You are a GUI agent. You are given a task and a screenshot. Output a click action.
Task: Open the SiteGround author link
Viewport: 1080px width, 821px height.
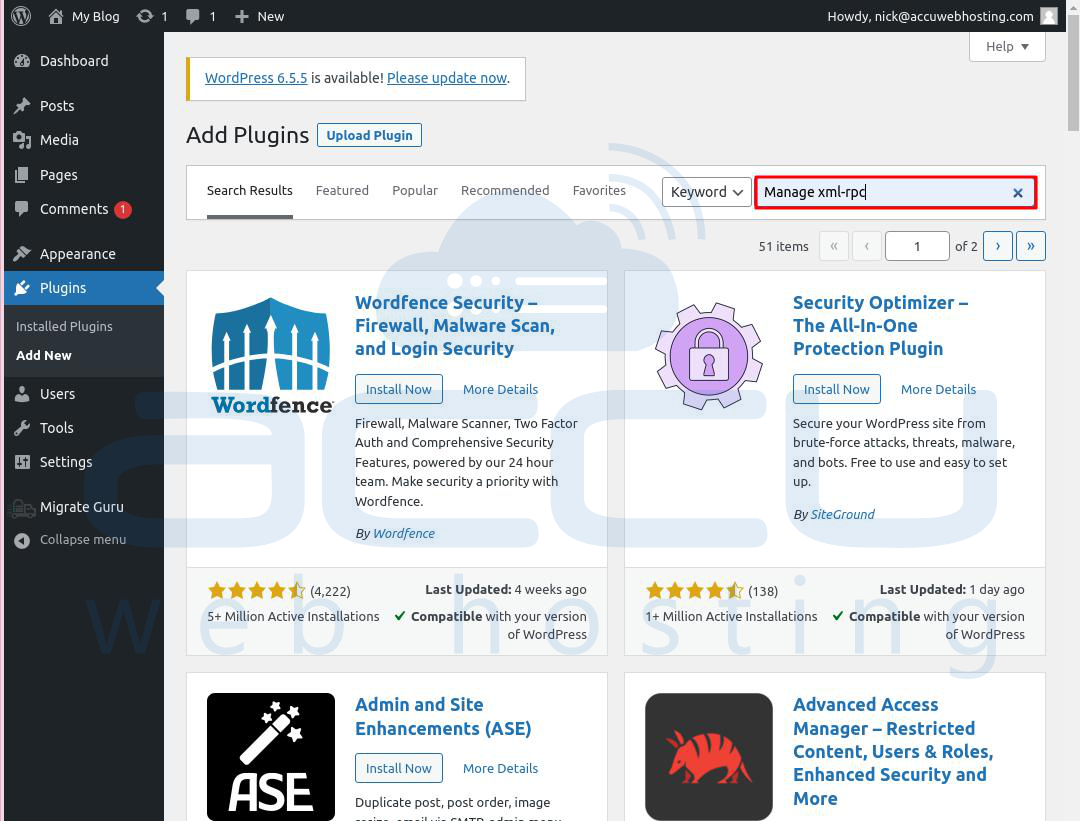tap(842, 514)
